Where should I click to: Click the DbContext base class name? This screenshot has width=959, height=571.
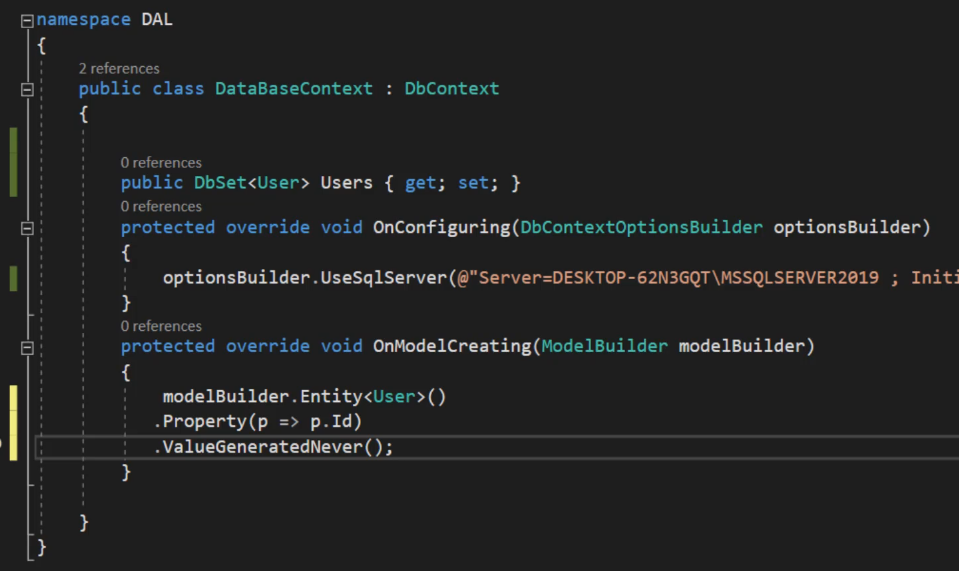pos(451,89)
